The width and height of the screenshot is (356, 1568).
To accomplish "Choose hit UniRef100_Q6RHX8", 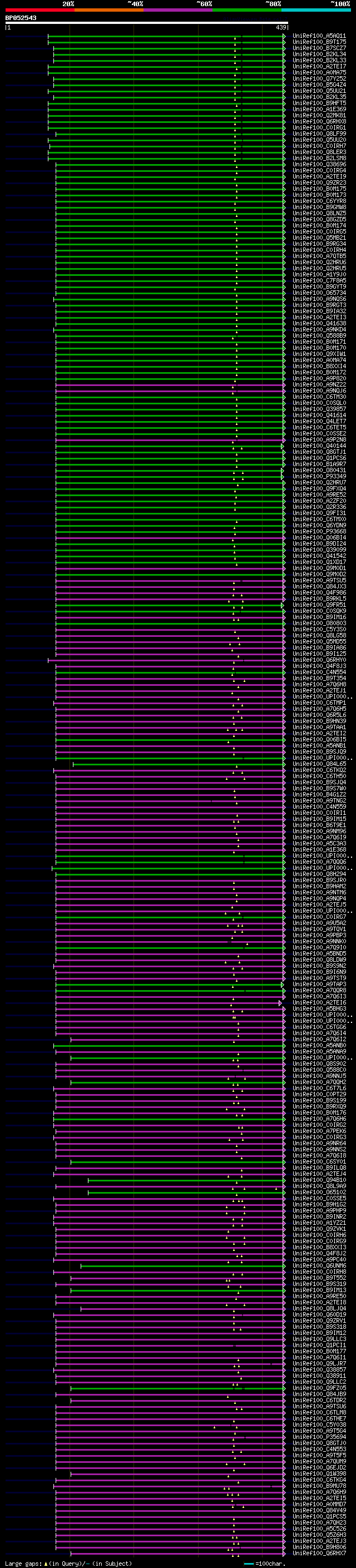I will click(x=319, y=121).
